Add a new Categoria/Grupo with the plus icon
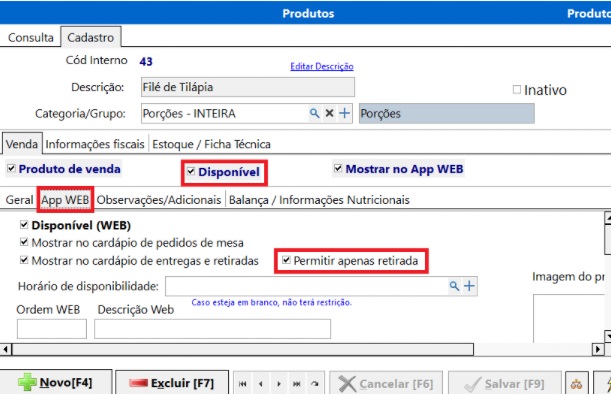The image size is (611, 395). coord(344,113)
